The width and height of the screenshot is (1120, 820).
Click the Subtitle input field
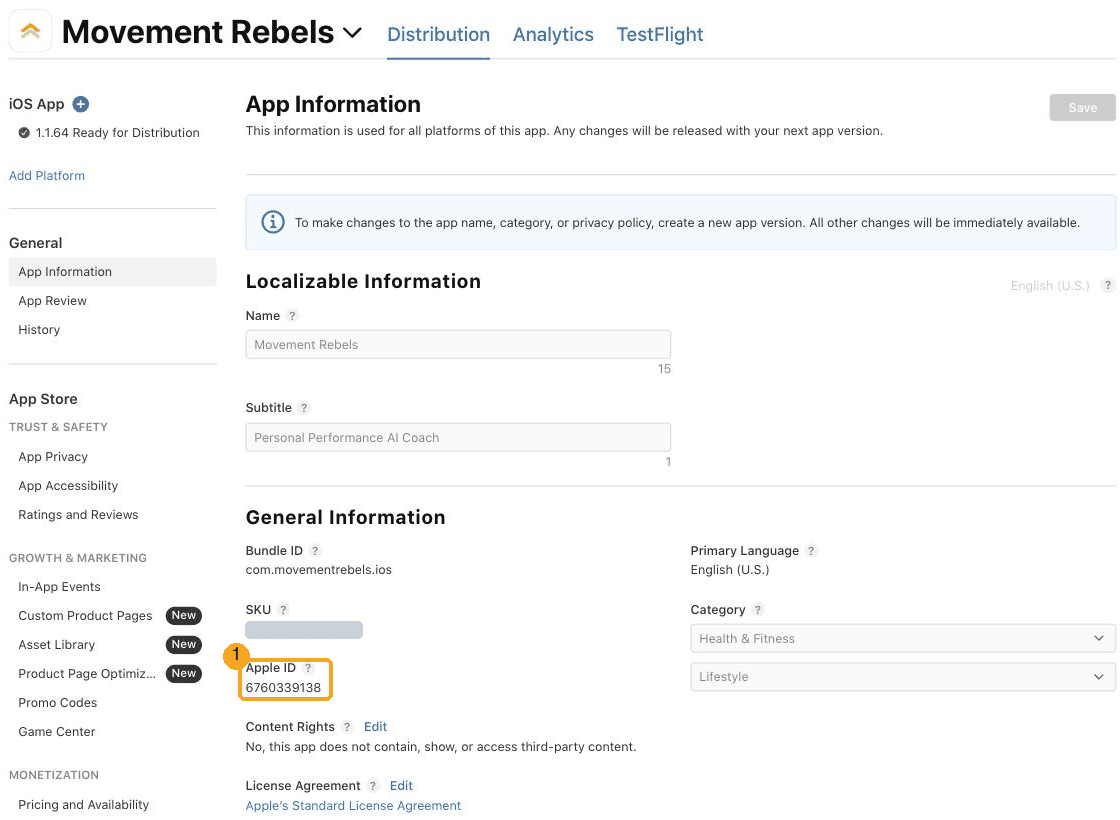(458, 437)
